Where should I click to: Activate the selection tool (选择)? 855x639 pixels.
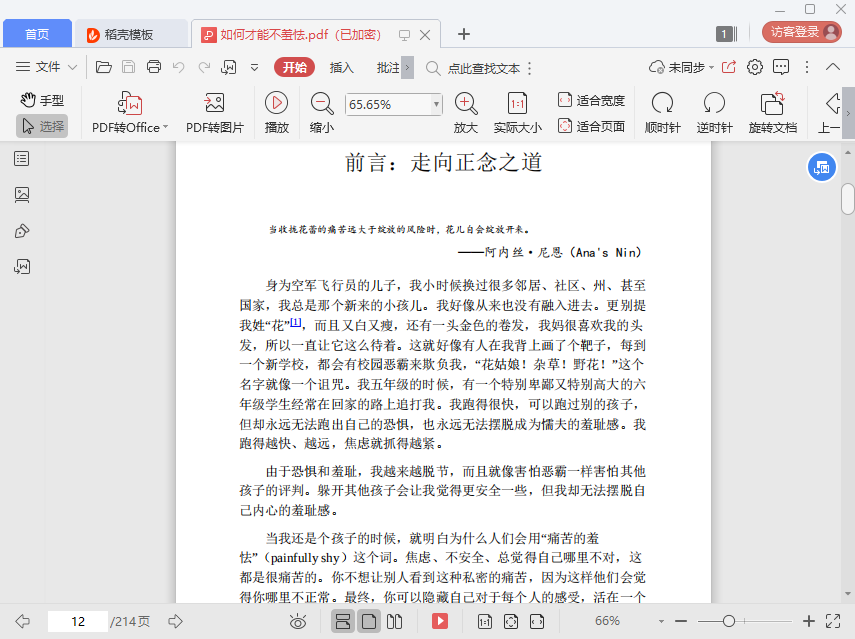43,126
